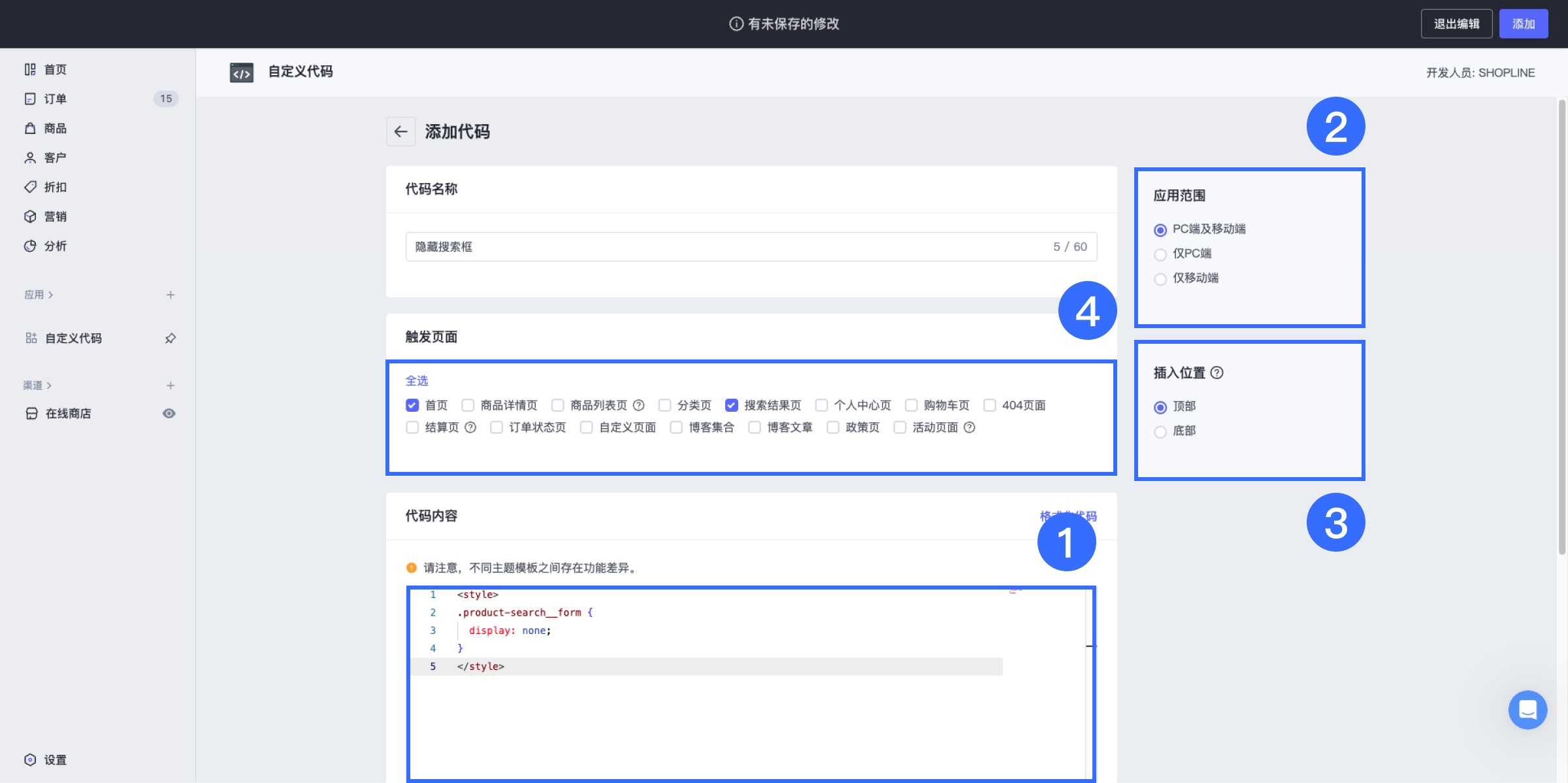Open 客户 (Customers) in the sidebar
The image size is (1568, 783).
pos(55,157)
